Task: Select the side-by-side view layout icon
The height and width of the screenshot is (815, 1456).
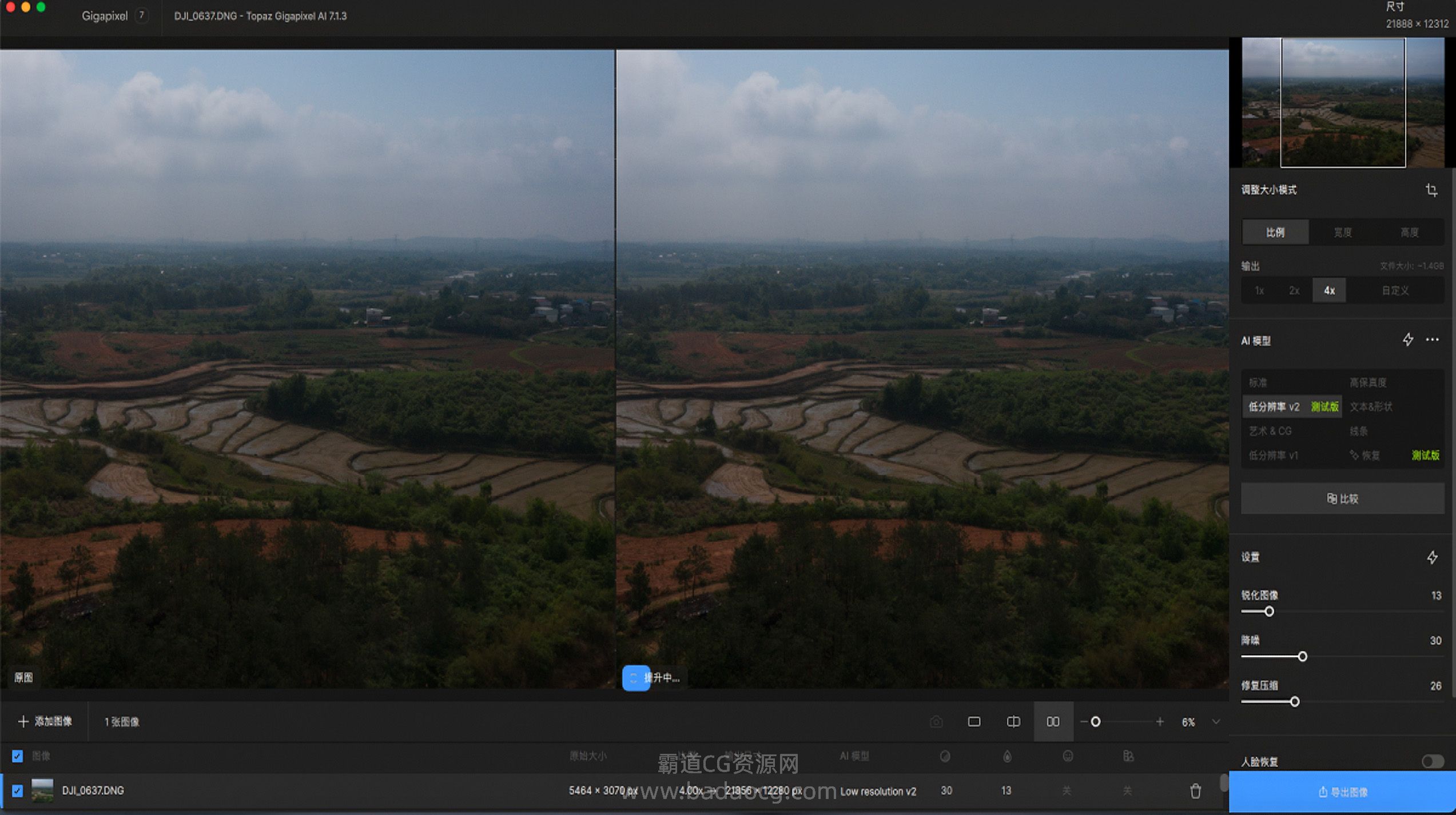Action: tap(1053, 722)
